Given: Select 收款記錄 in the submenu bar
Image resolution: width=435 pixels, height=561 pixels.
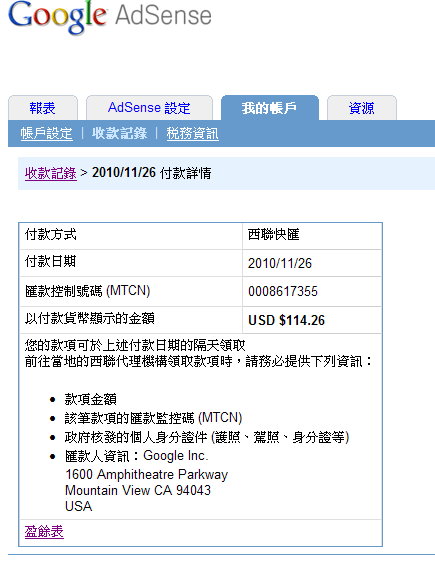Looking at the screenshot, I should 119,133.
